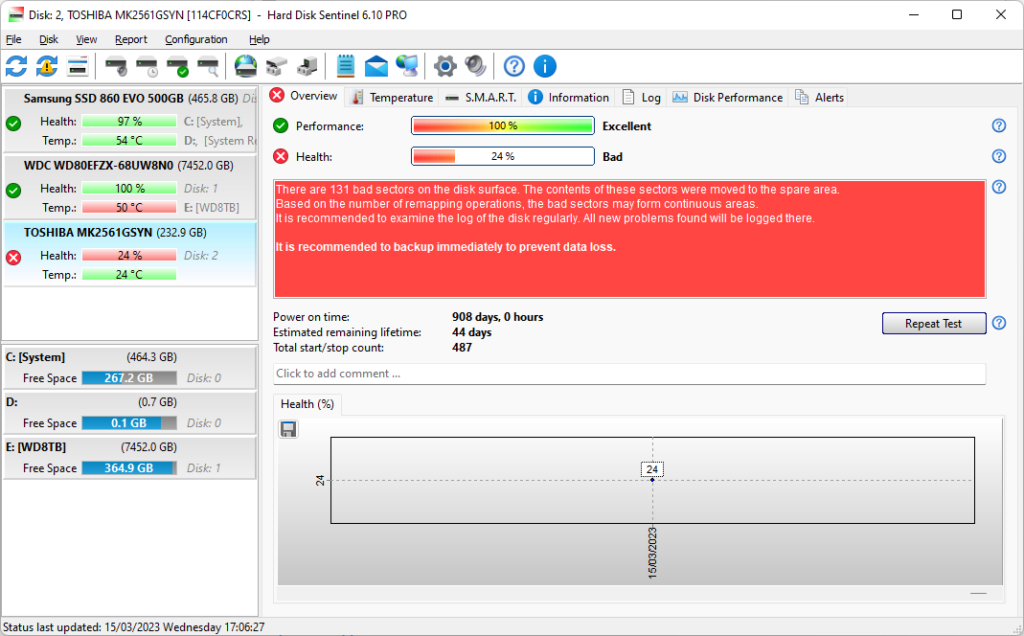Viewport: 1024px width, 636px height.
Task: Click the refresh icon with warning triangle
Action: (47, 66)
